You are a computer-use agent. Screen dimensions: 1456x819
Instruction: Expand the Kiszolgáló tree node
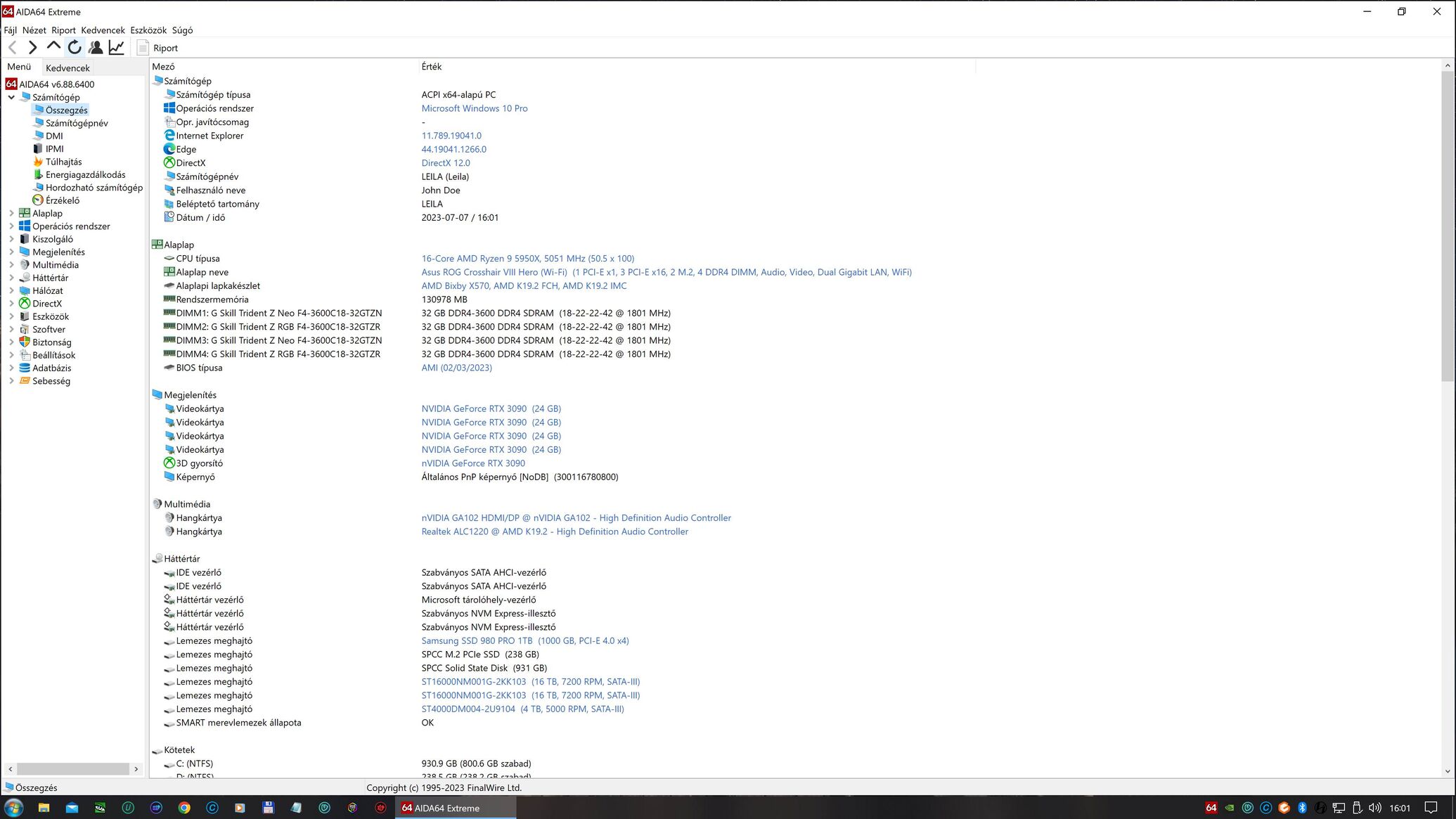11,239
